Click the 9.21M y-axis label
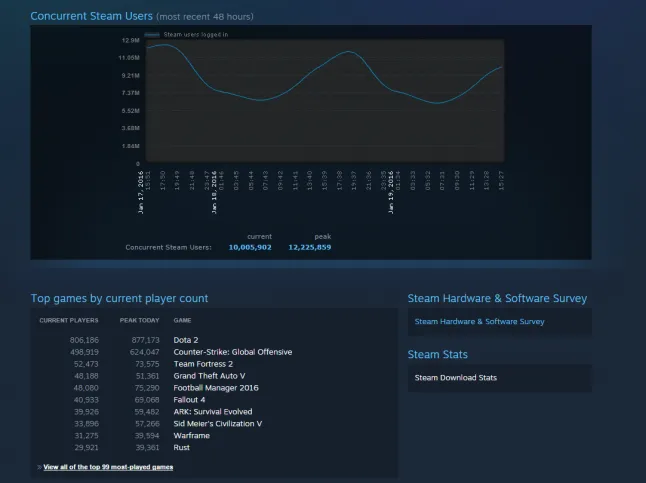Image resolution: width=646 pixels, height=483 pixels. pos(131,75)
